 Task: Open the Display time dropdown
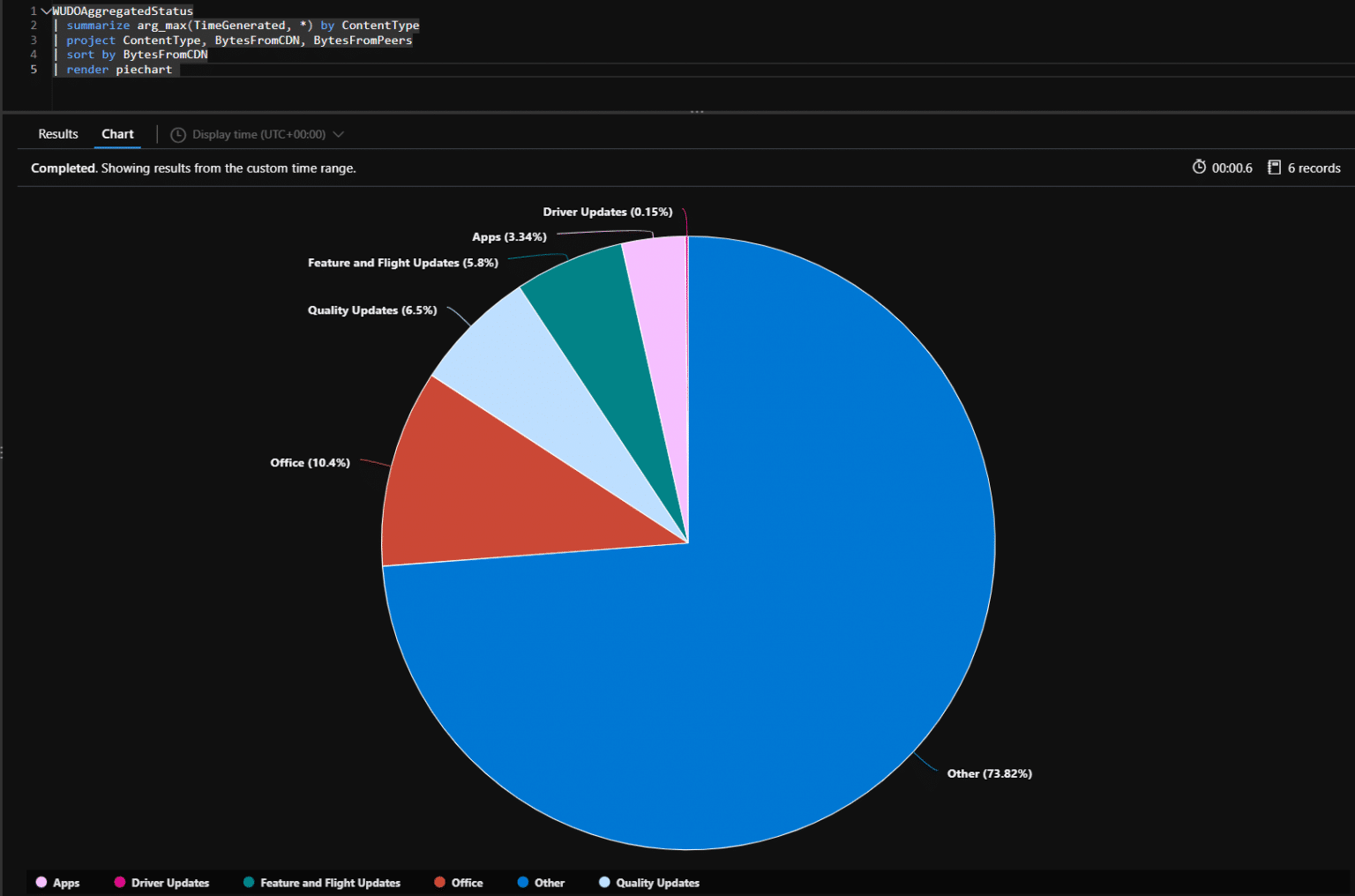[x=256, y=134]
